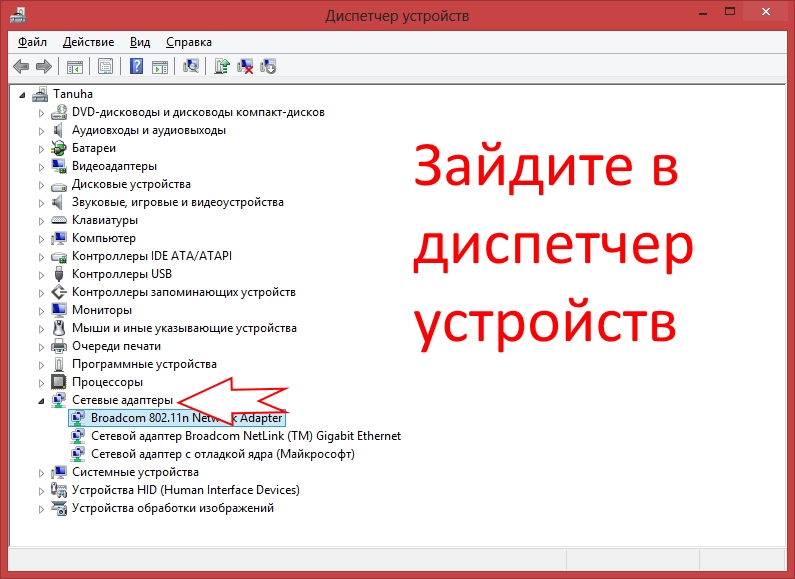
Task: Click the show/hide console tree toolbar icon
Action: (75, 66)
